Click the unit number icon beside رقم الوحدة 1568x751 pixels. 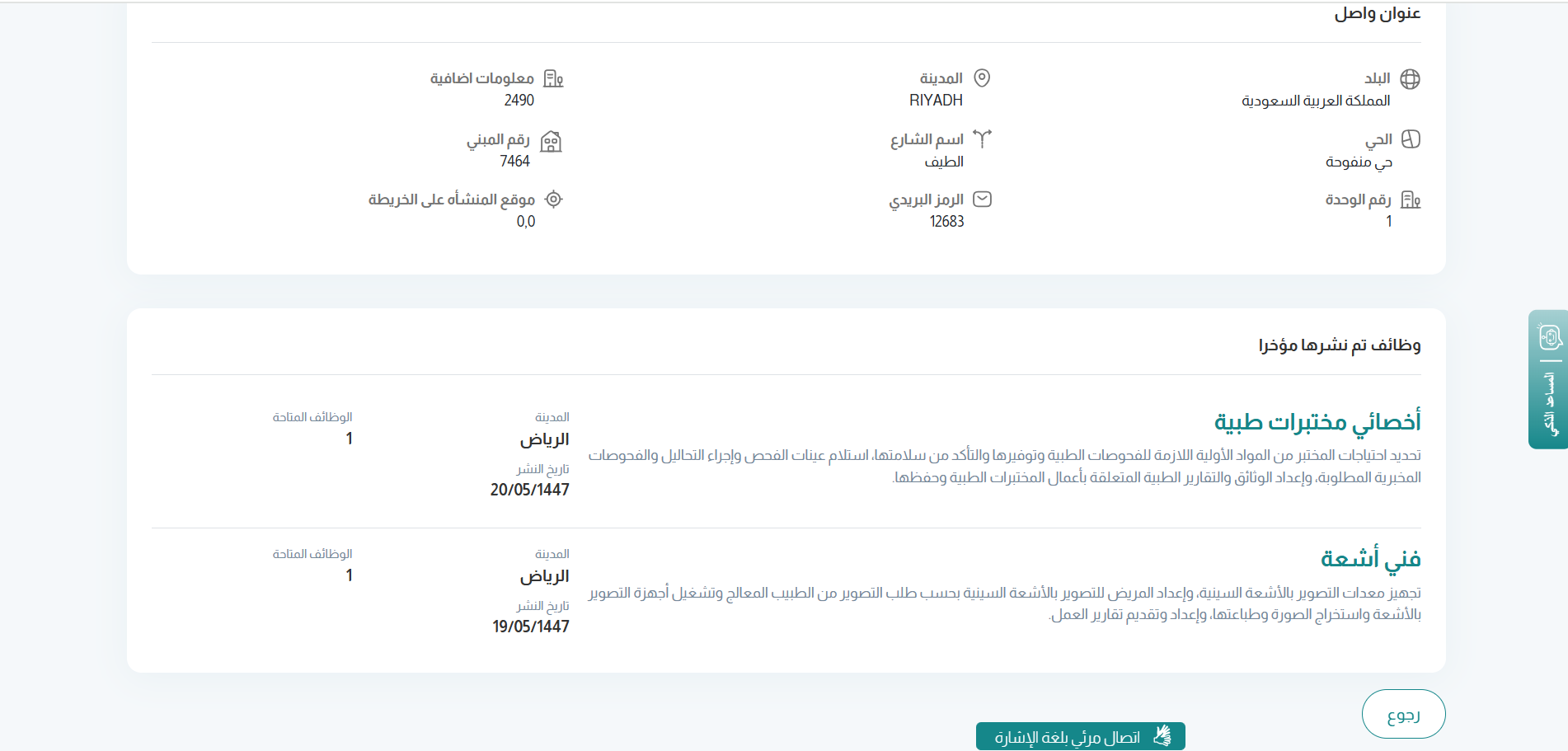(1411, 199)
